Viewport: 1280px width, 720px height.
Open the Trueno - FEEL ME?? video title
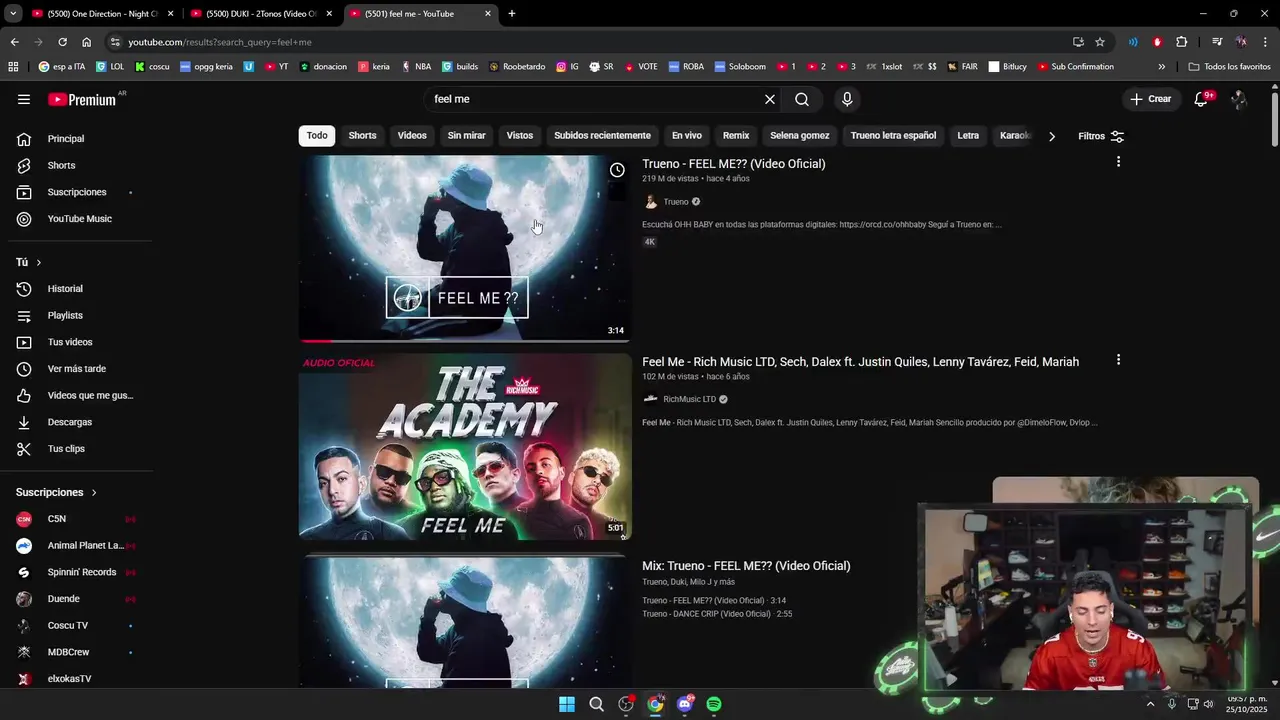point(733,164)
